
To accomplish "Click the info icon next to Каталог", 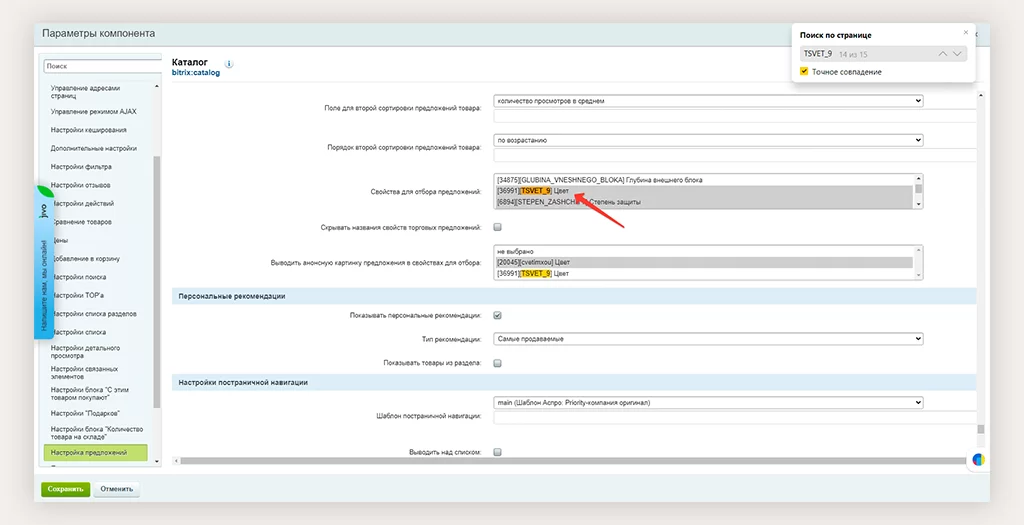I will (x=229, y=64).
